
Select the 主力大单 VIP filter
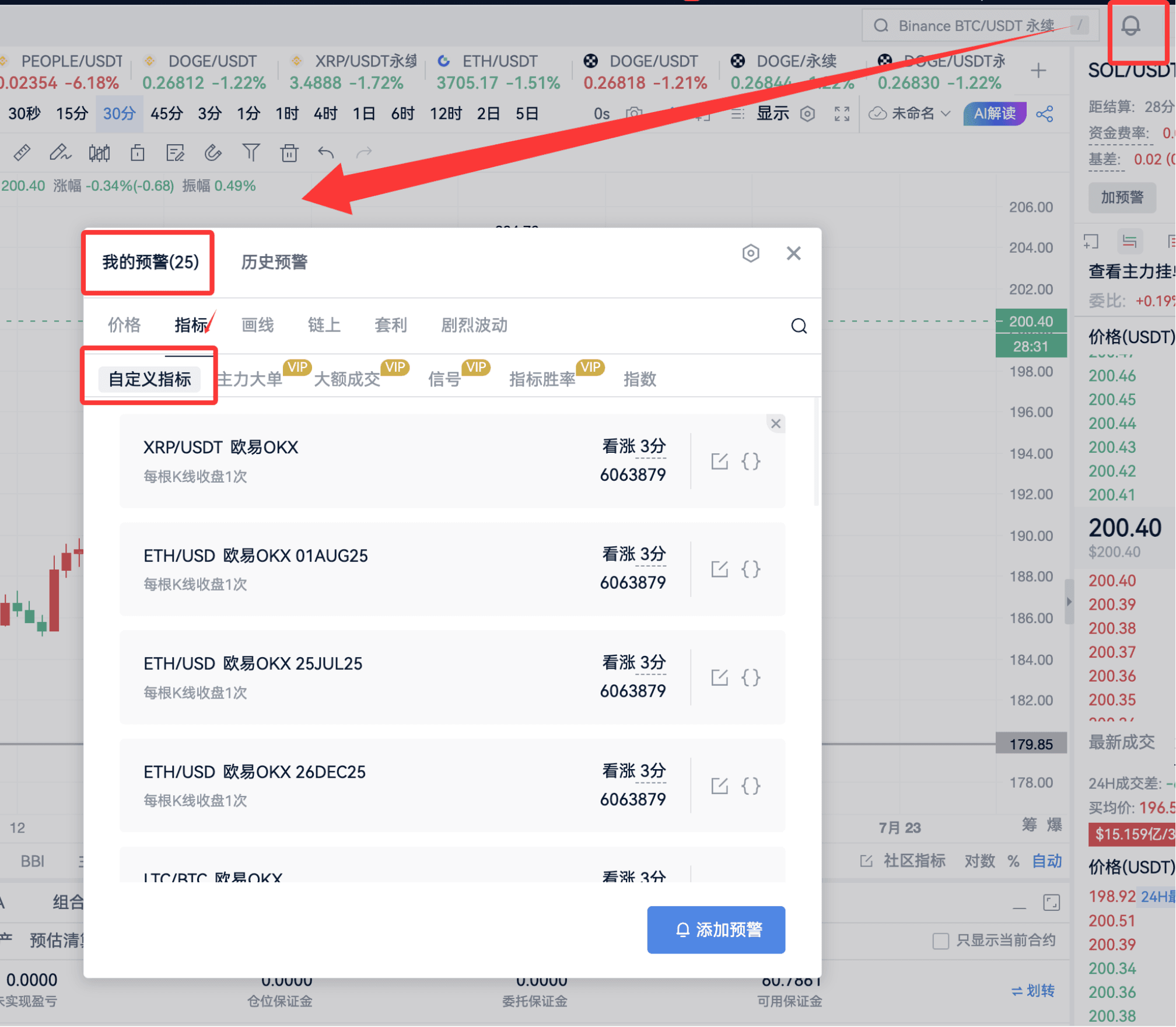tap(250, 379)
